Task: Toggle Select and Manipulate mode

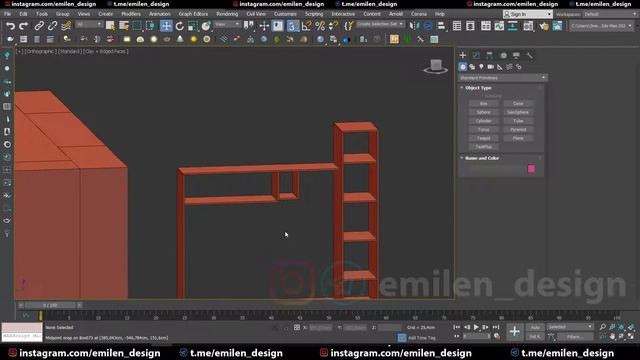Action: 264,26
